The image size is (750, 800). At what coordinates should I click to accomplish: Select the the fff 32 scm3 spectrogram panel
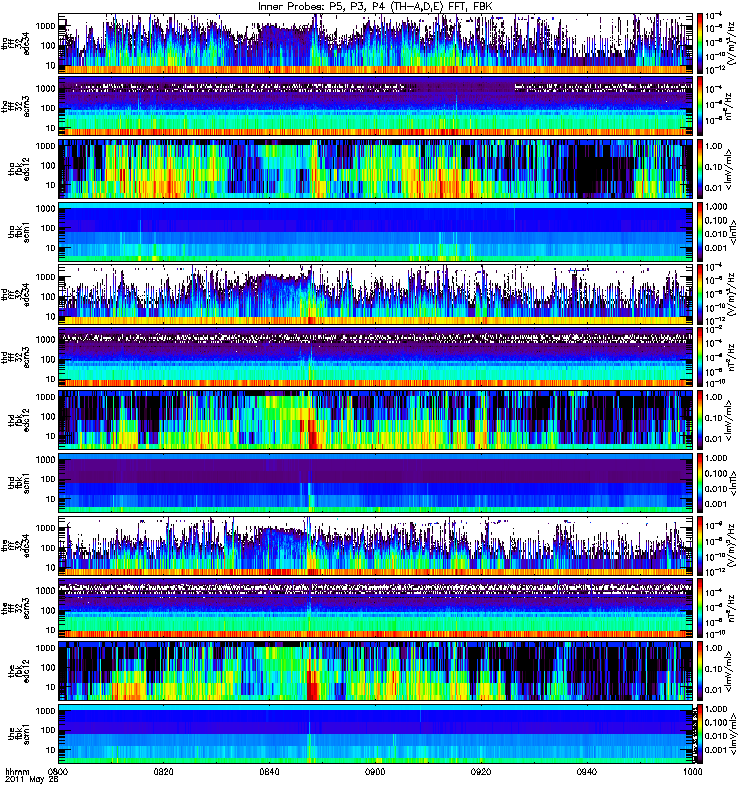click(376, 608)
